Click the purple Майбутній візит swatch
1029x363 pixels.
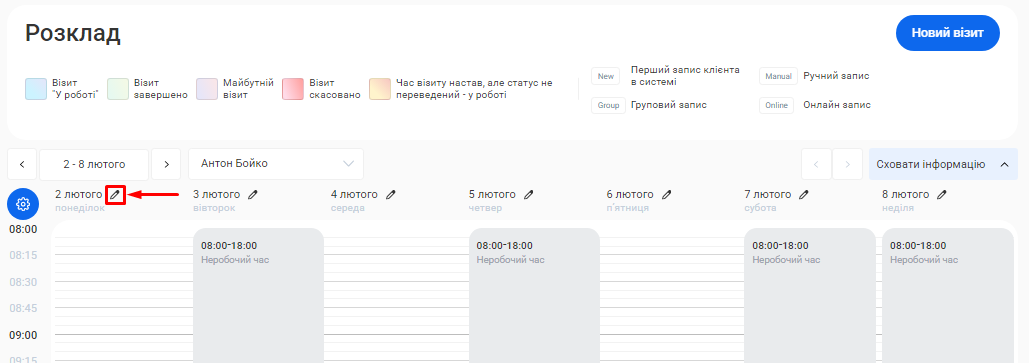coord(207,89)
